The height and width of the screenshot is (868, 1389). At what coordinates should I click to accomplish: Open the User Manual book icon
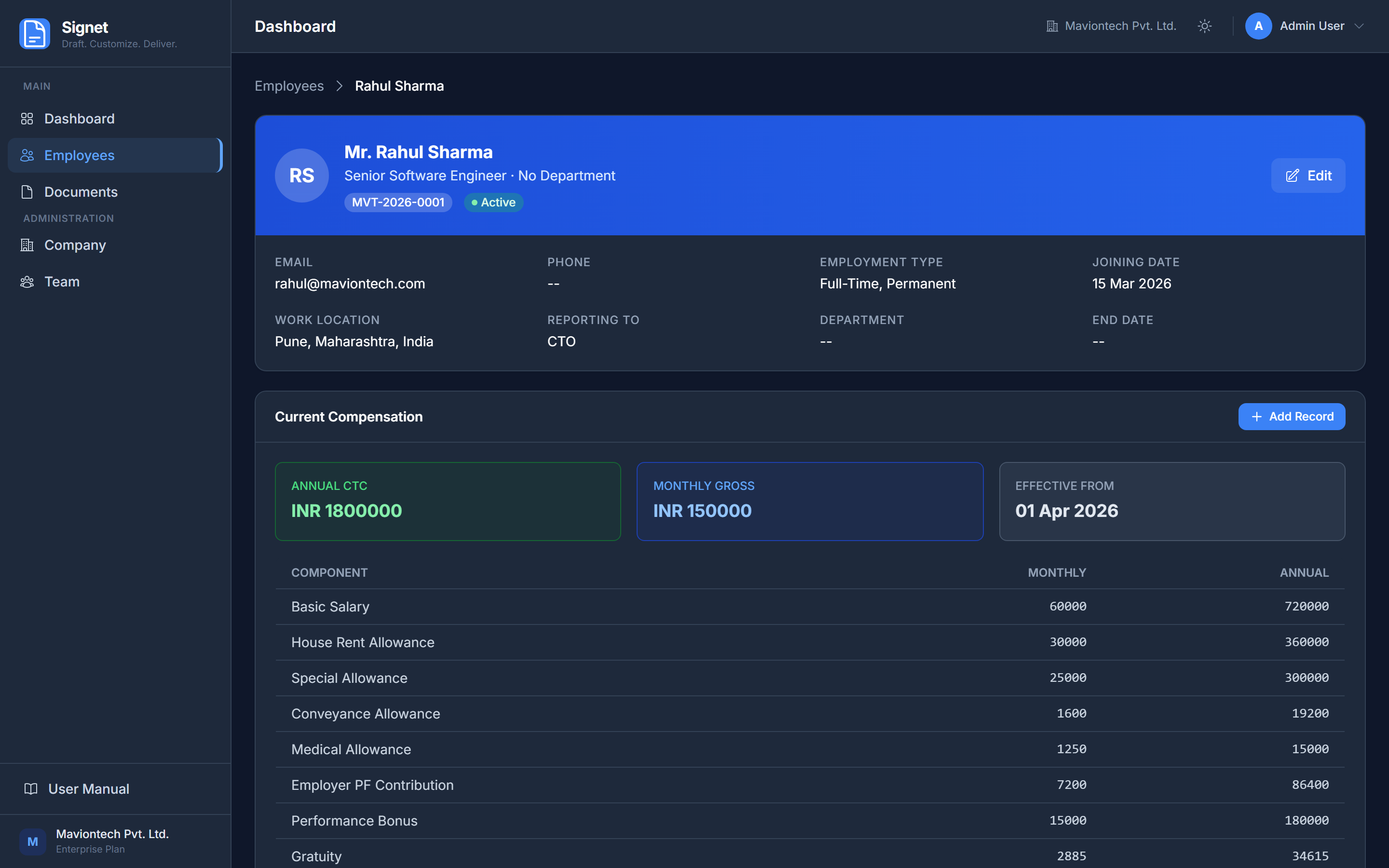pos(31,789)
